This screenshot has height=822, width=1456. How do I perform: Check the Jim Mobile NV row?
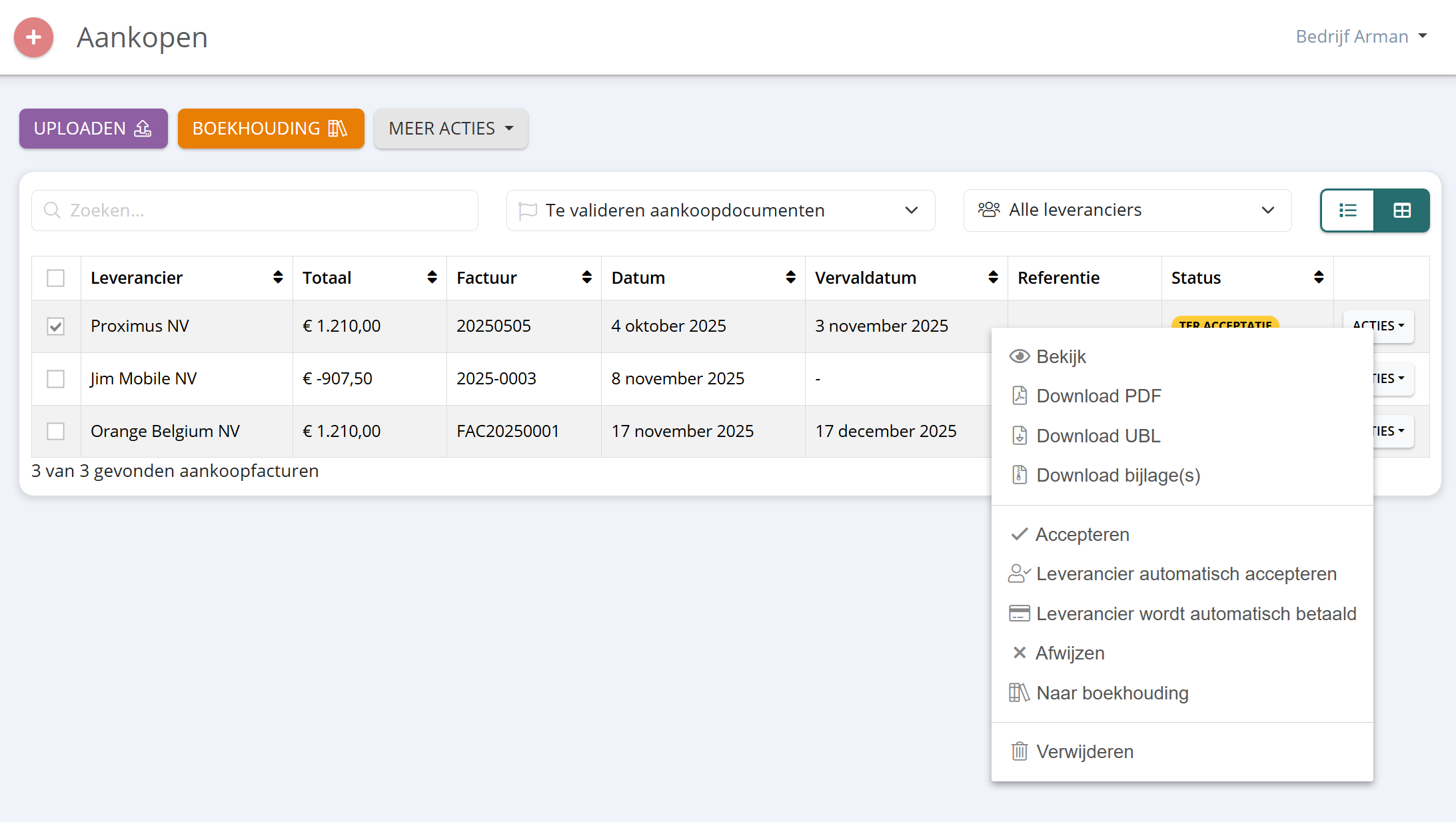pyautogui.click(x=56, y=379)
